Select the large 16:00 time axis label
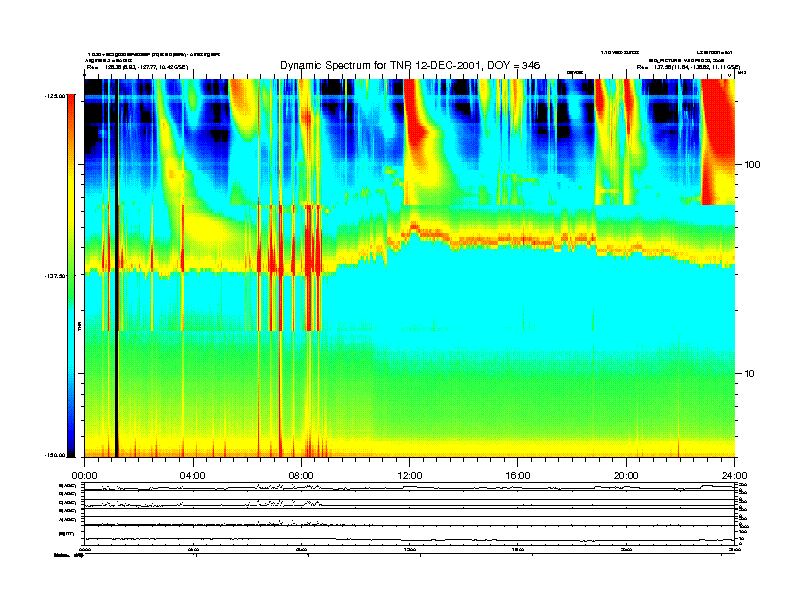 [x=518, y=476]
